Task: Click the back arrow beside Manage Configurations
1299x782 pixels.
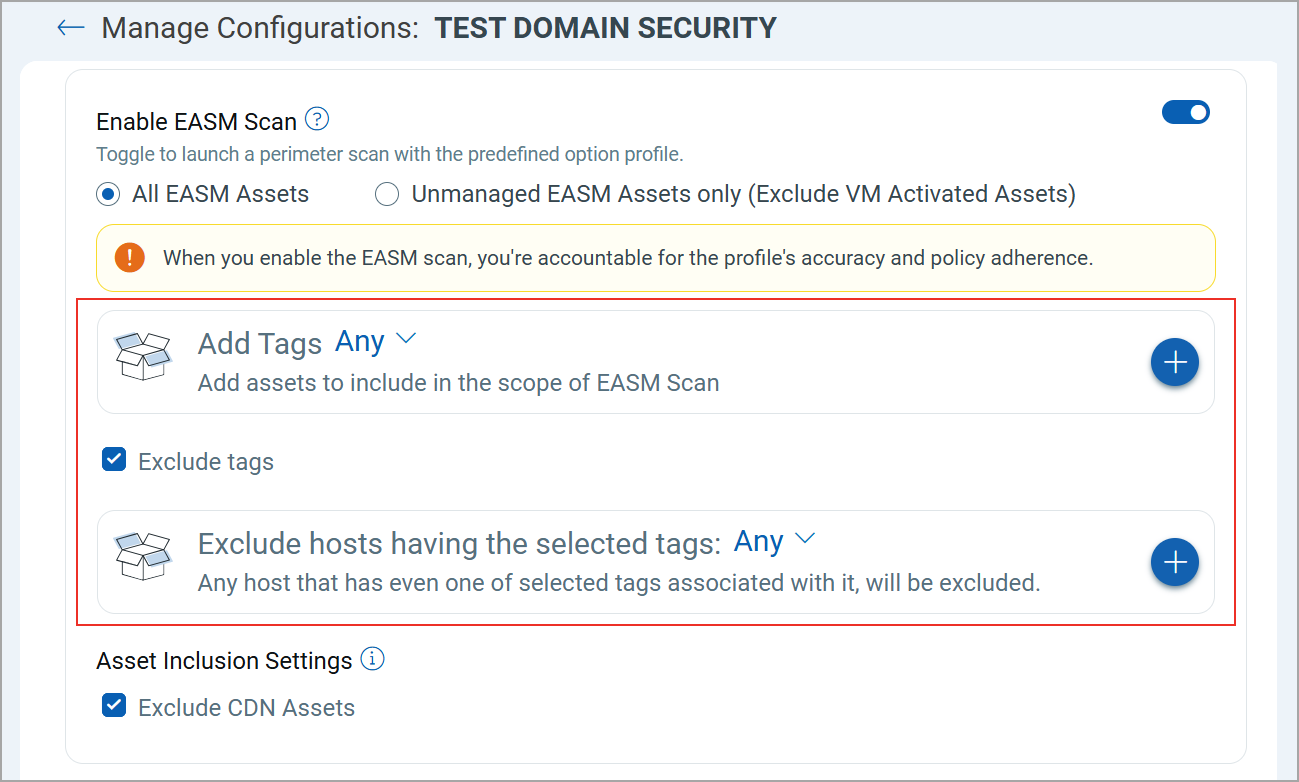Action: (x=70, y=28)
